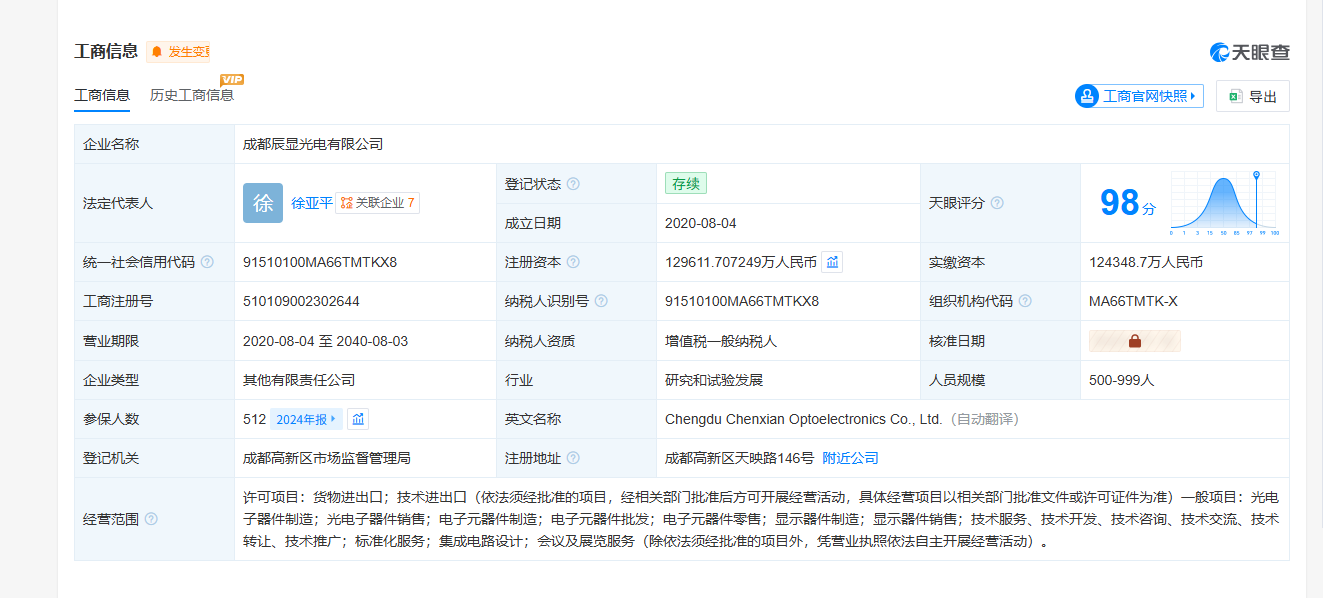The width and height of the screenshot is (1323, 598).
Task: Click the 天眼评分 distribution chart
Action: pyautogui.click(x=1225, y=203)
